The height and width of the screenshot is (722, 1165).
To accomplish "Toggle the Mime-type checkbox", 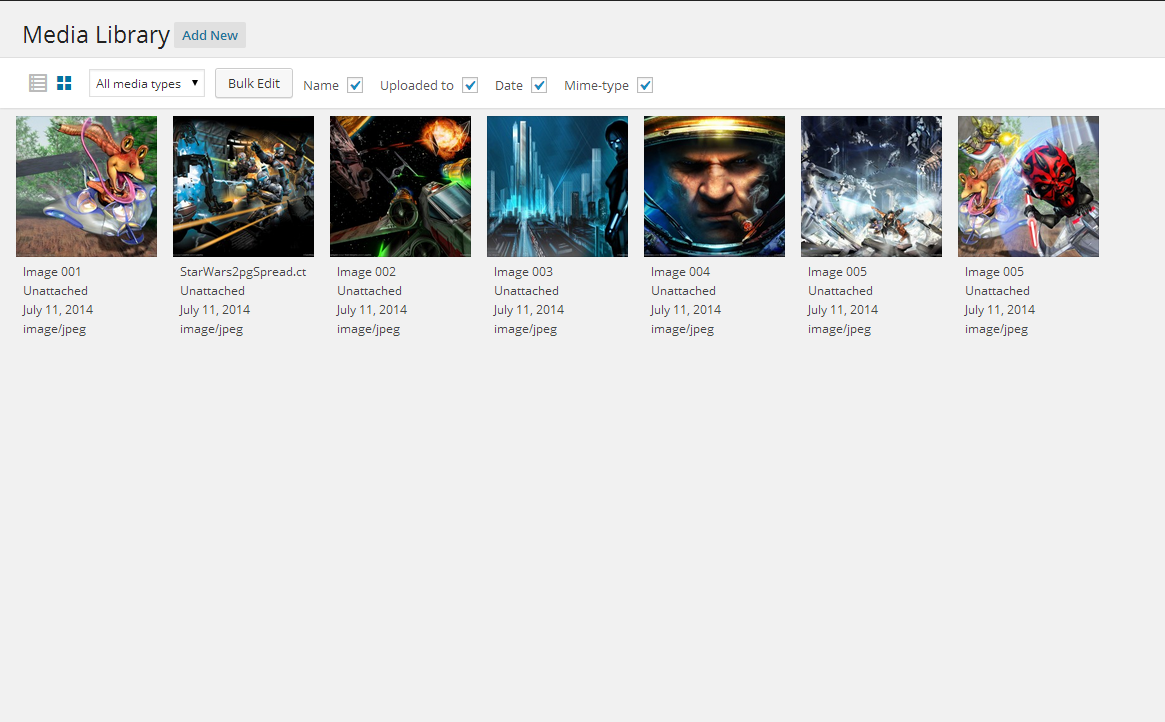I will point(645,85).
